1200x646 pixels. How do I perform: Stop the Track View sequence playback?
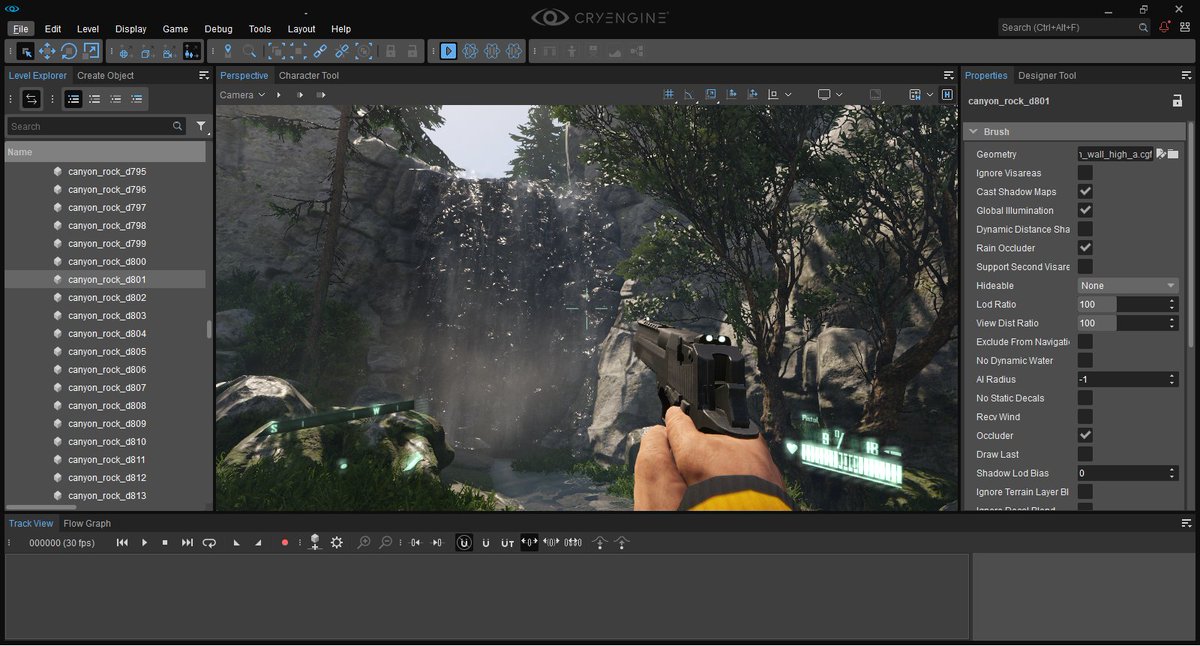tap(165, 542)
